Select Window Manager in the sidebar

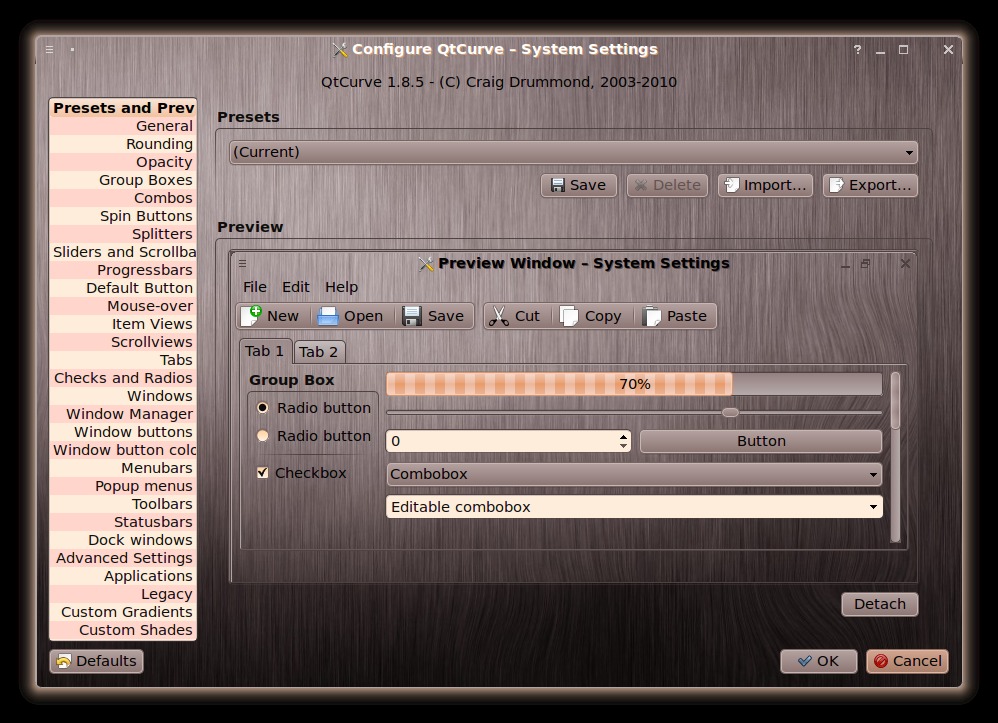click(x=123, y=414)
